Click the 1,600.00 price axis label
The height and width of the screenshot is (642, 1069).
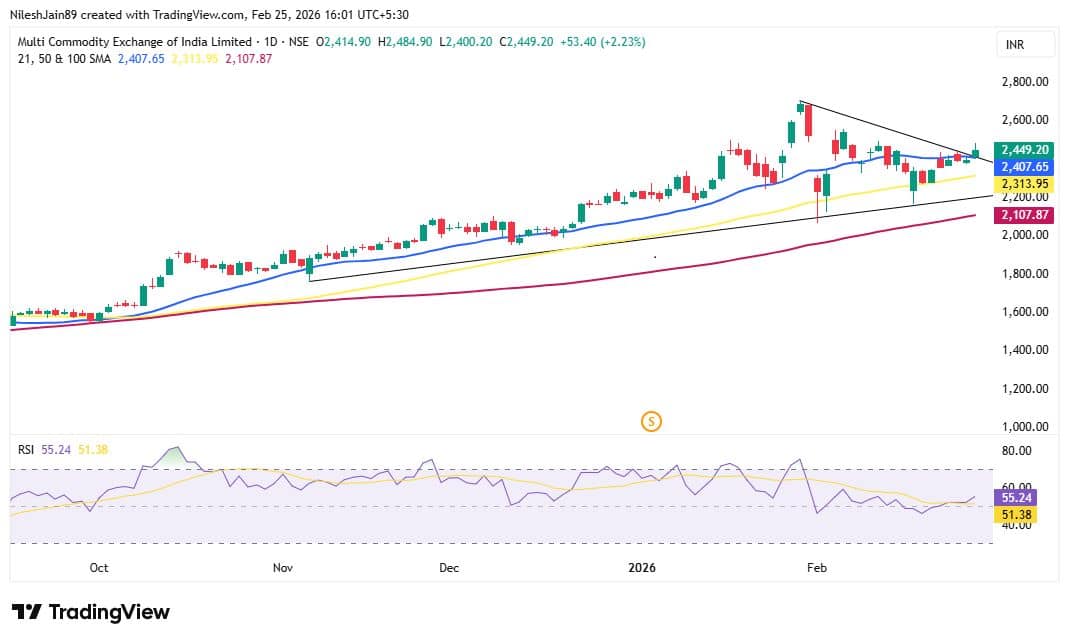pos(1025,311)
